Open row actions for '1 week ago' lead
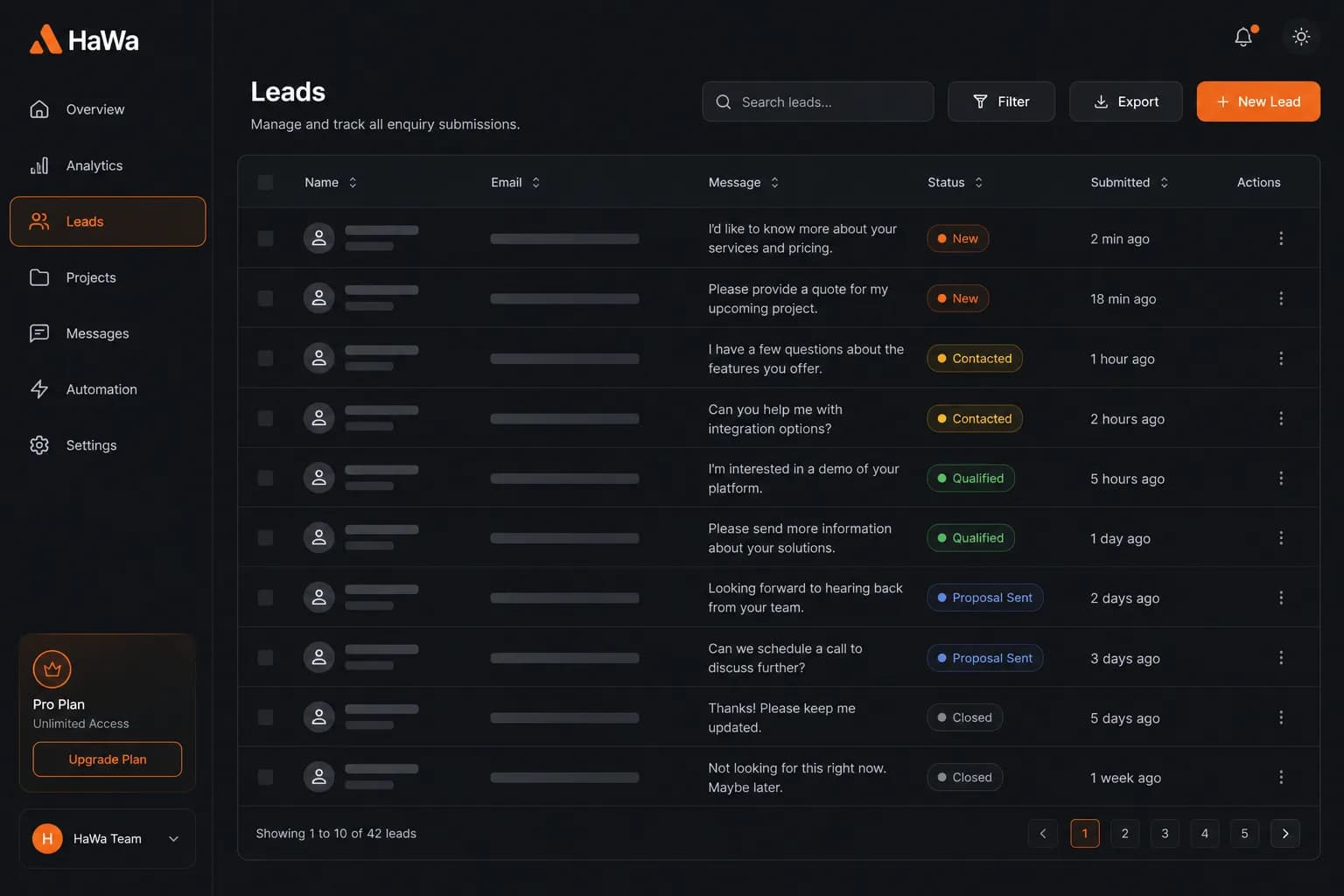The width and height of the screenshot is (1344, 896). point(1281,777)
